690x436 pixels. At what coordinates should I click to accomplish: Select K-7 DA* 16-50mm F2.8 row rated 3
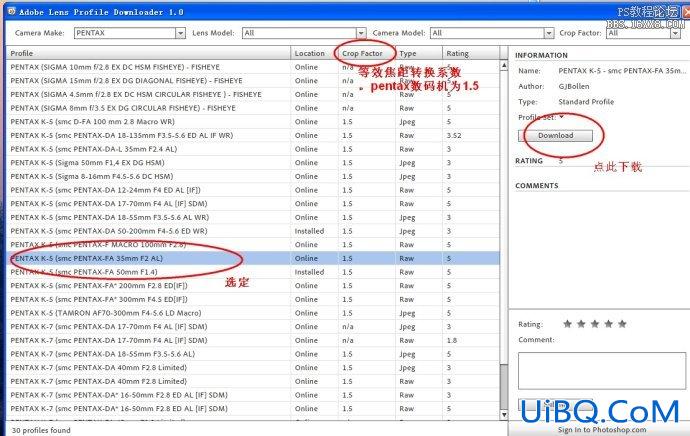click(253, 395)
